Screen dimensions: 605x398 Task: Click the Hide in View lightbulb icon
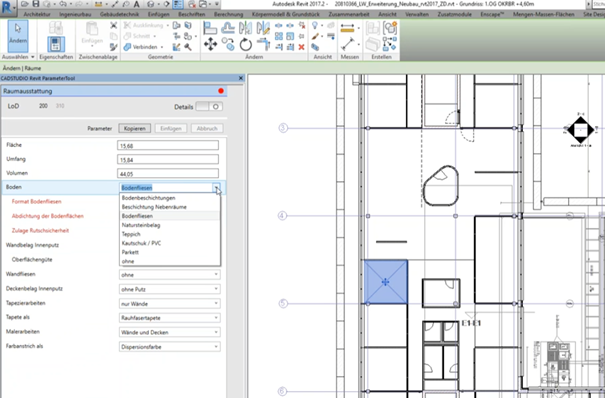315,25
